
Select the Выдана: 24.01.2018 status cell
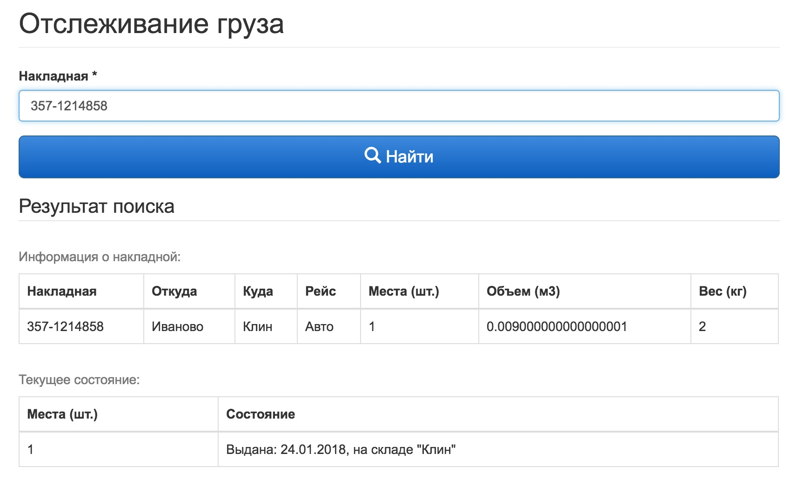(498, 450)
